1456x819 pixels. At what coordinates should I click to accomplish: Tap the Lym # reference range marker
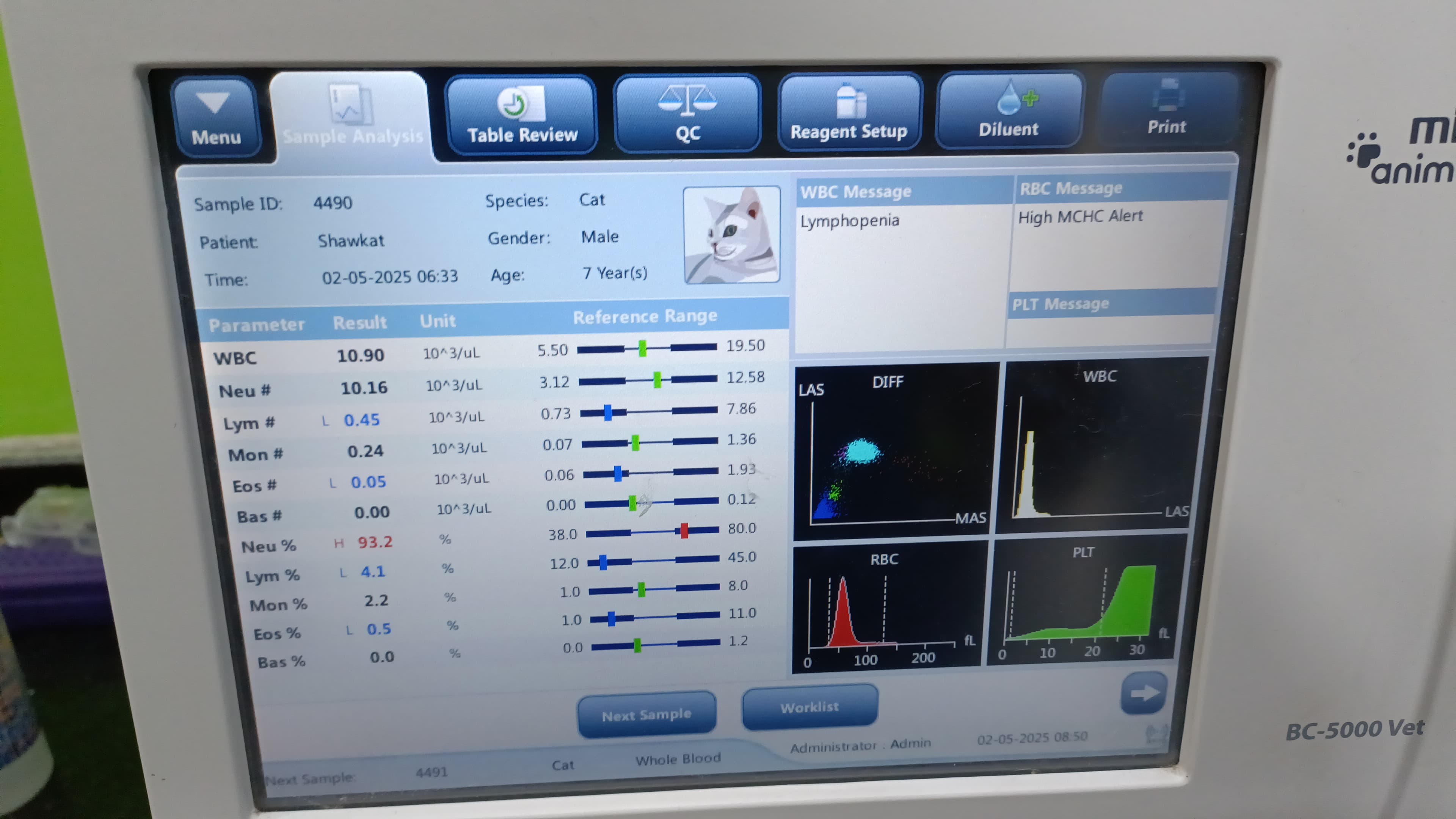pos(607,413)
